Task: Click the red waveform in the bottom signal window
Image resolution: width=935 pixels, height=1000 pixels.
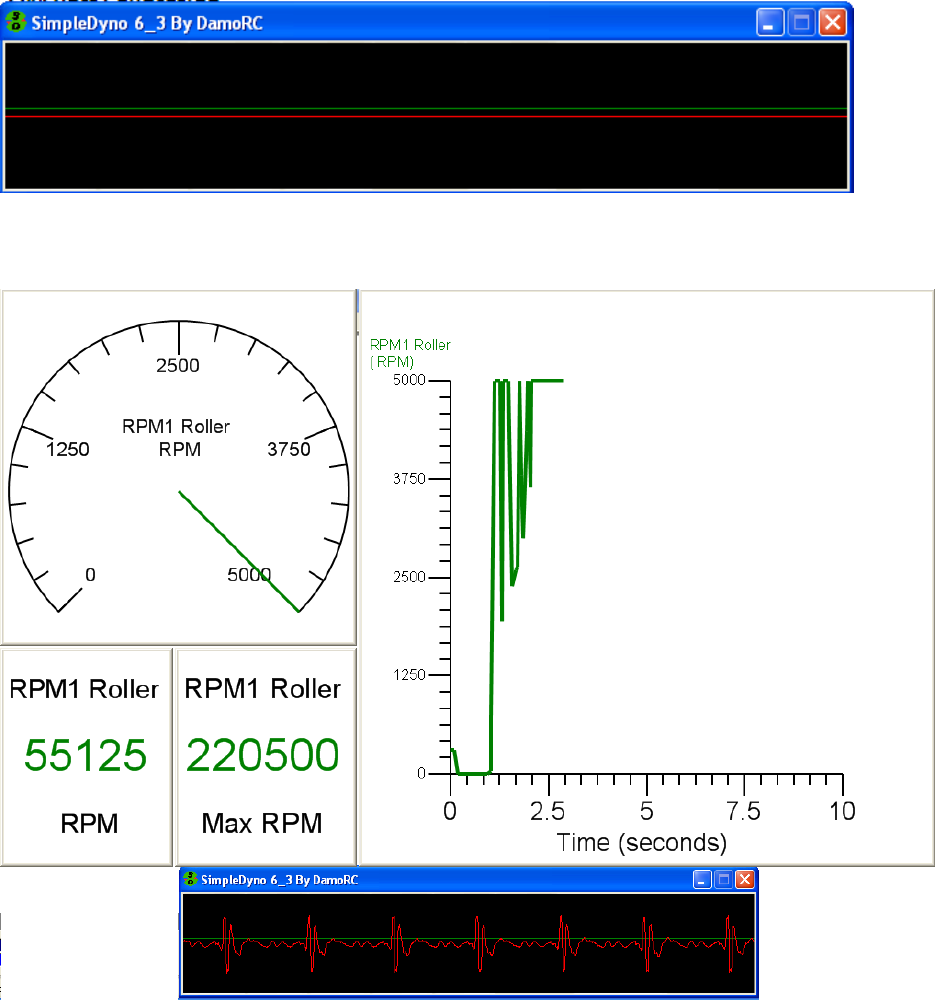Action: coord(469,944)
